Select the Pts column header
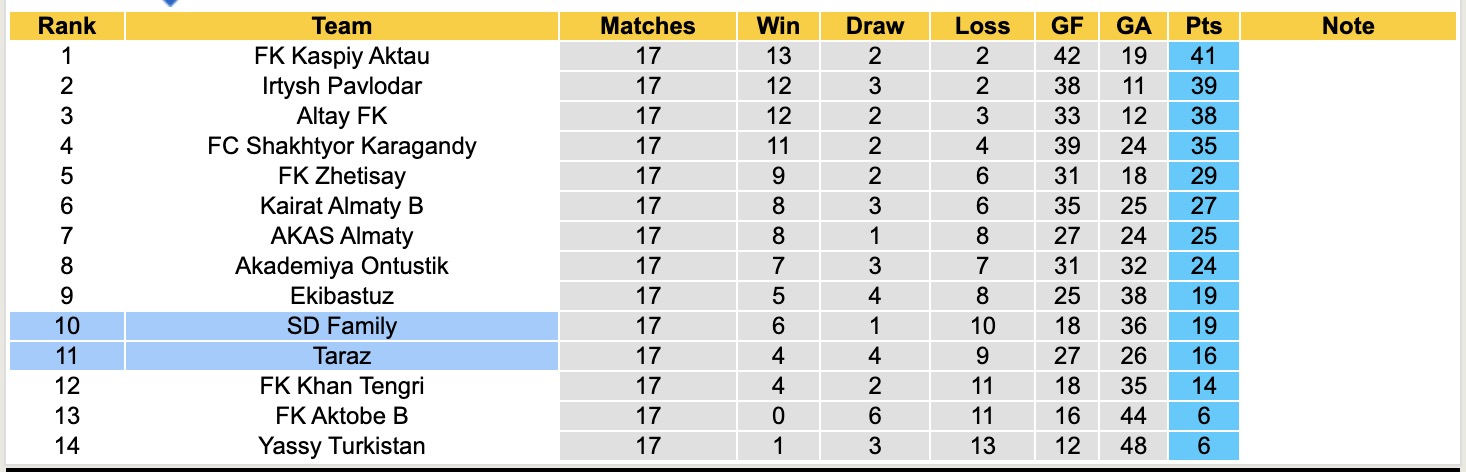 coord(1203,26)
